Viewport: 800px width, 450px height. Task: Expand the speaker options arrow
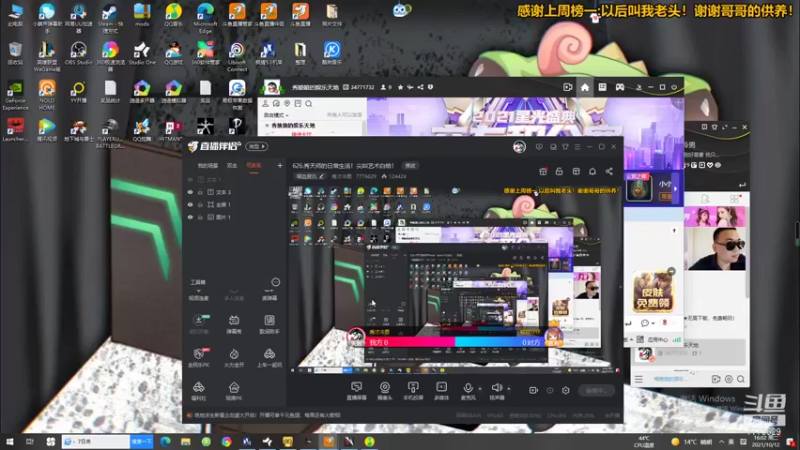(x=509, y=388)
